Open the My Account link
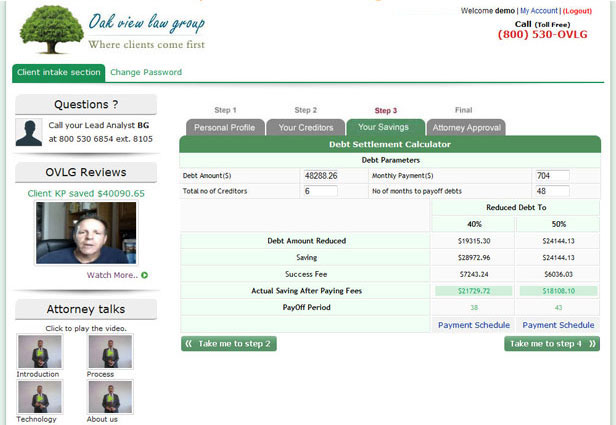The height and width of the screenshot is (425, 616). pyautogui.click(x=539, y=11)
